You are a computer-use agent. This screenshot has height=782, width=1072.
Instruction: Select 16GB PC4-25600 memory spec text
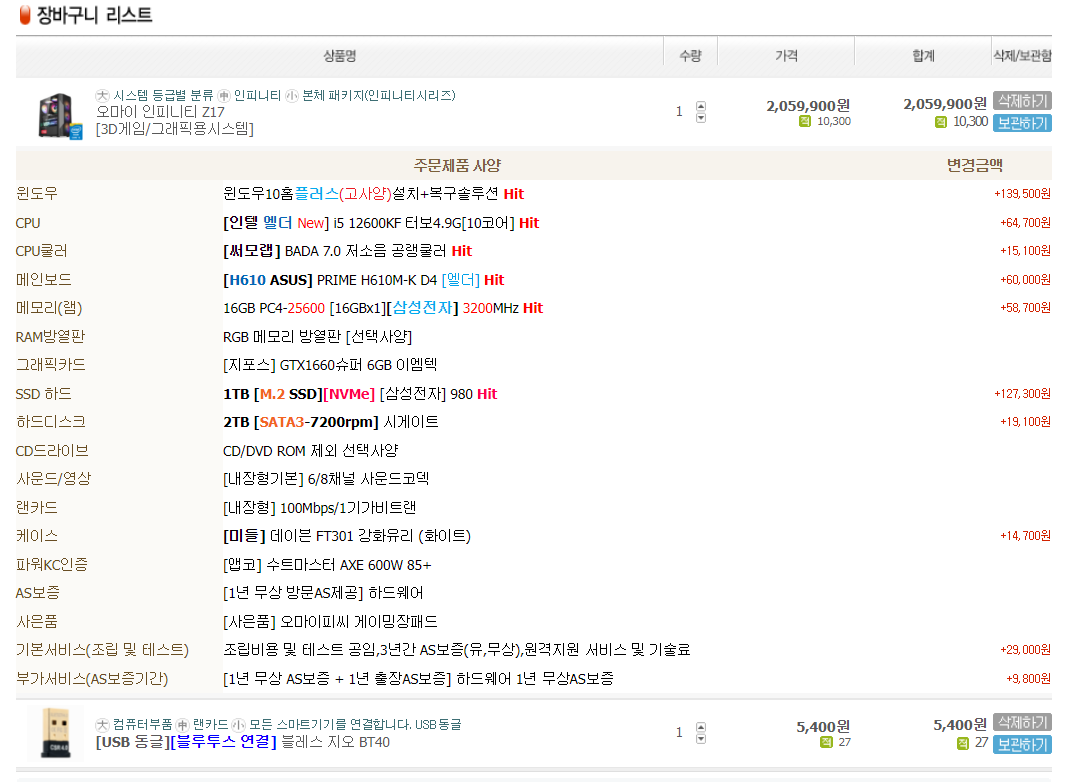383,308
